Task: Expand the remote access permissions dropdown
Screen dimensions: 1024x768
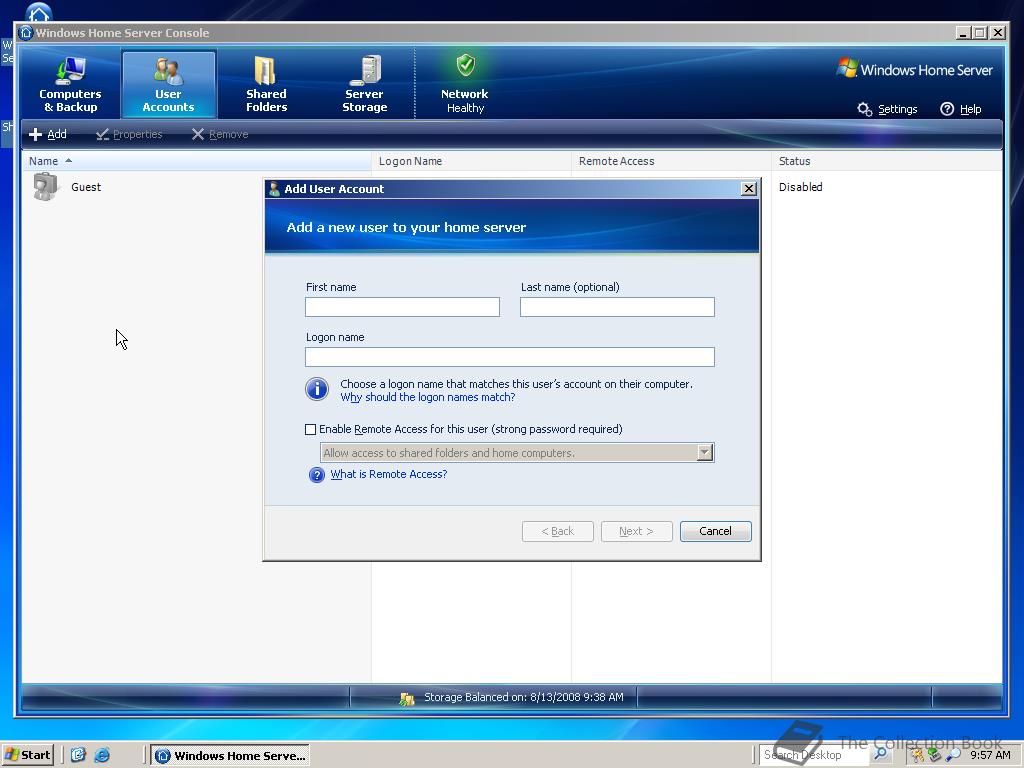Action: (x=705, y=453)
